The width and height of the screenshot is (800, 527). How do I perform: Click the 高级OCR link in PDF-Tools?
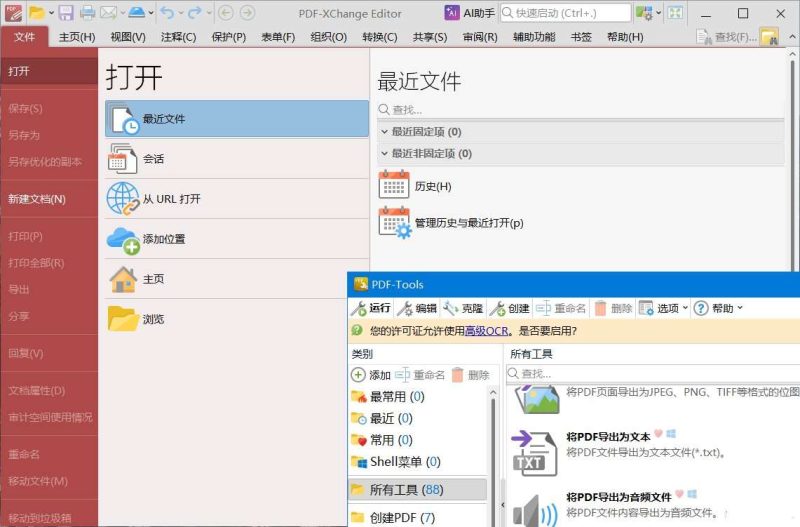coord(487,331)
